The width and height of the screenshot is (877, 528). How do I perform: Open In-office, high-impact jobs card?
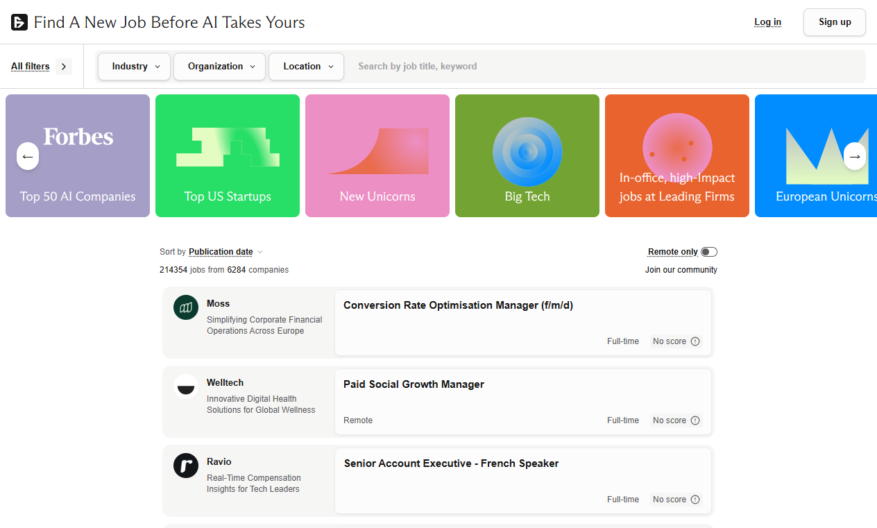(x=677, y=155)
